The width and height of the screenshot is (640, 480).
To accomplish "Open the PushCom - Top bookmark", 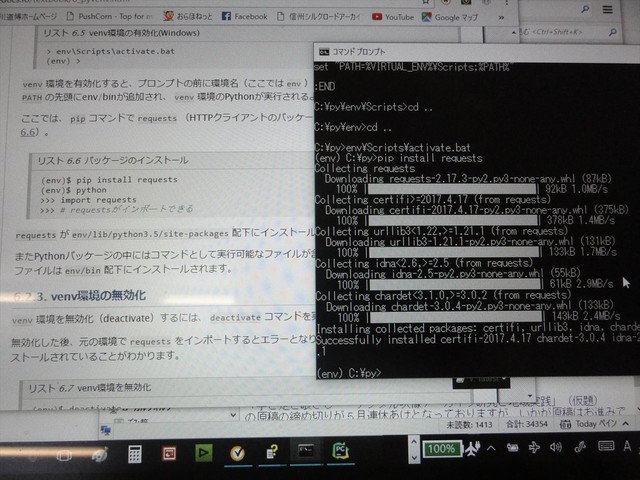I will pyautogui.click(x=109, y=16).
